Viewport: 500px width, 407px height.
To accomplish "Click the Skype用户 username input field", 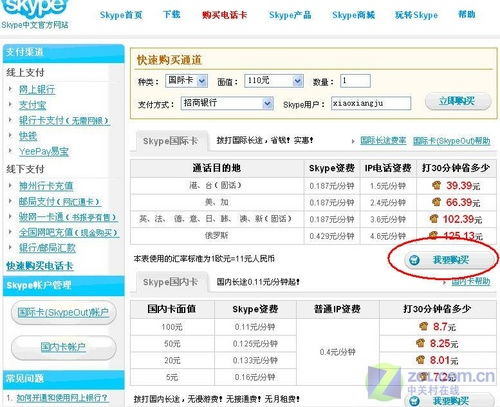I will coord(371,103).
